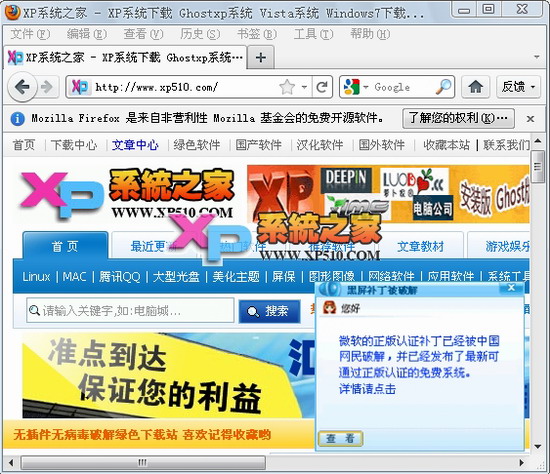Open the 反馈 dropdown button
550x474 pixels.
pyautogui.click(x=518, y=87)
